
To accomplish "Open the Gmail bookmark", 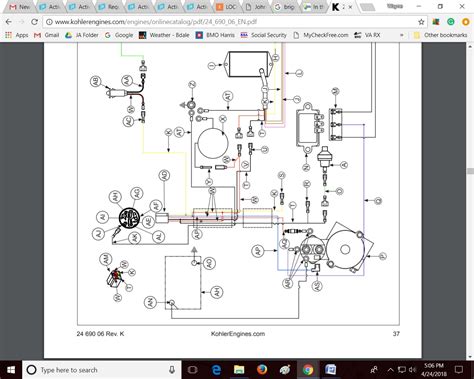I will (x=47, y=35).
